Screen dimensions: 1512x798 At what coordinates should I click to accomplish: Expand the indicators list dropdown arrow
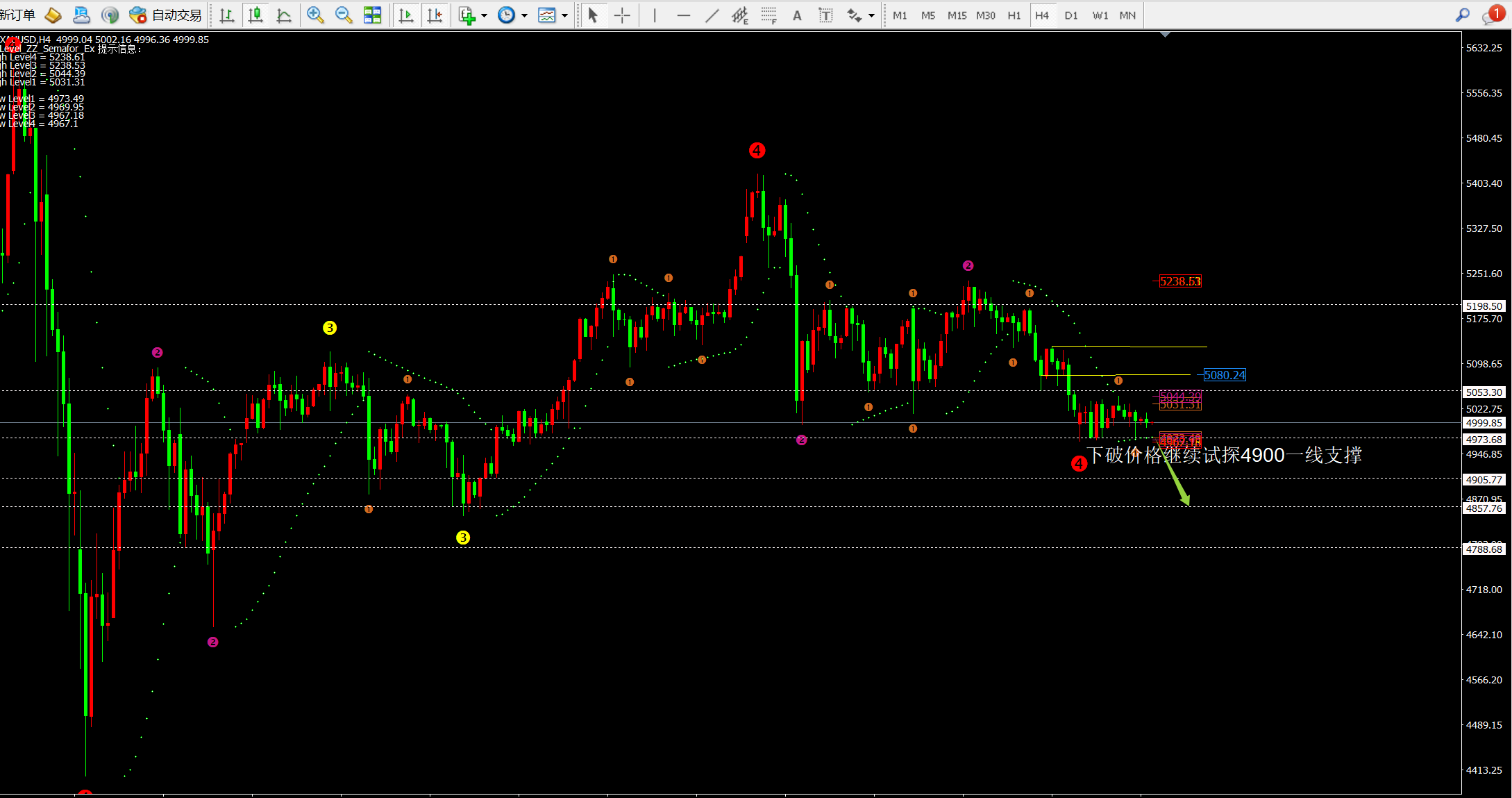pos(484,15)
